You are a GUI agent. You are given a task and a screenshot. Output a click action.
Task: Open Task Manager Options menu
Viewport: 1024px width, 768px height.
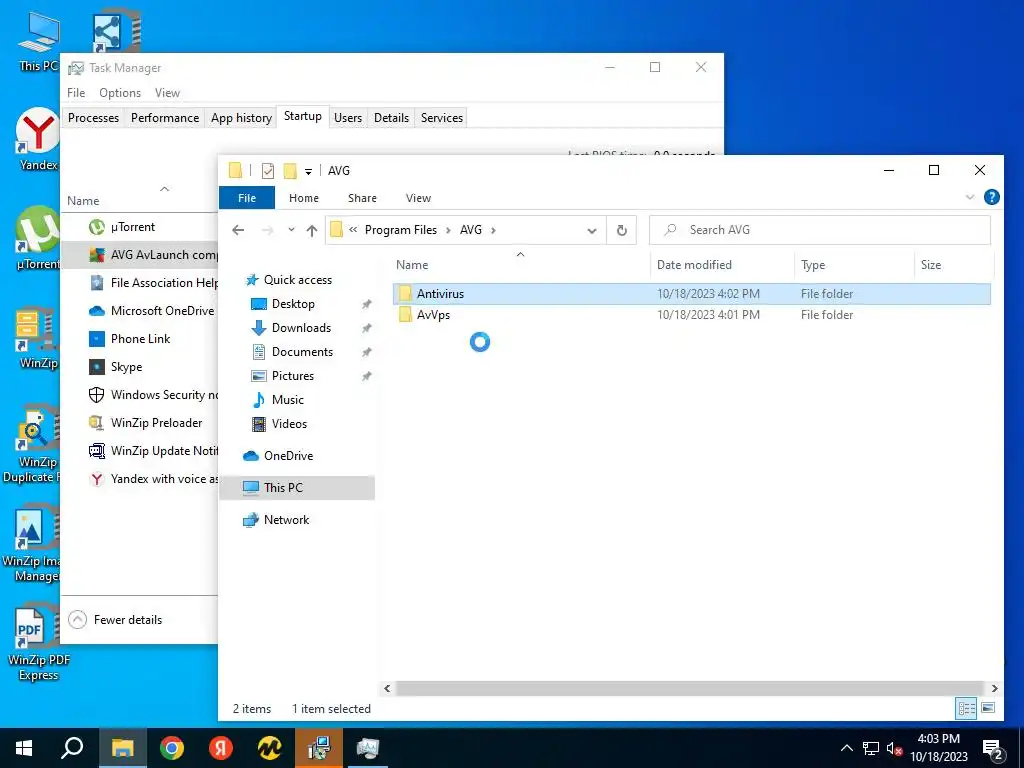tap(120, 93)
